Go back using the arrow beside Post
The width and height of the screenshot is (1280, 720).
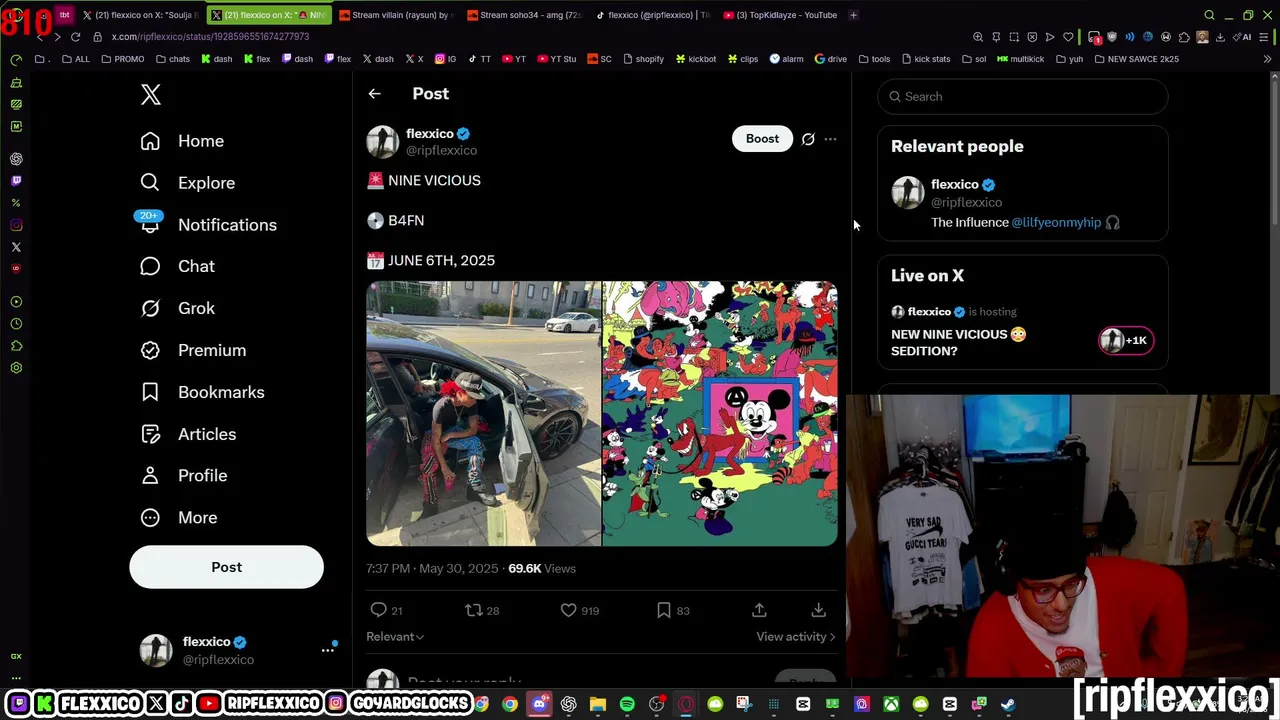point(374,94)
